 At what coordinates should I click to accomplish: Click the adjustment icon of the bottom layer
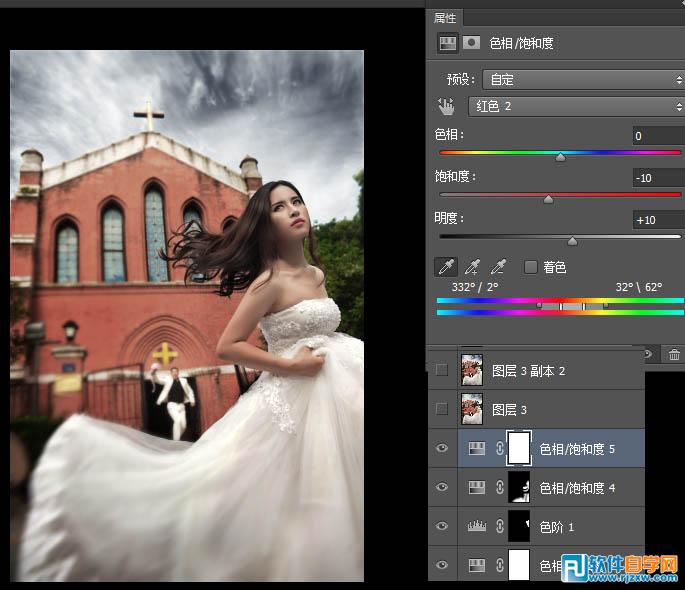pos(477,566)
